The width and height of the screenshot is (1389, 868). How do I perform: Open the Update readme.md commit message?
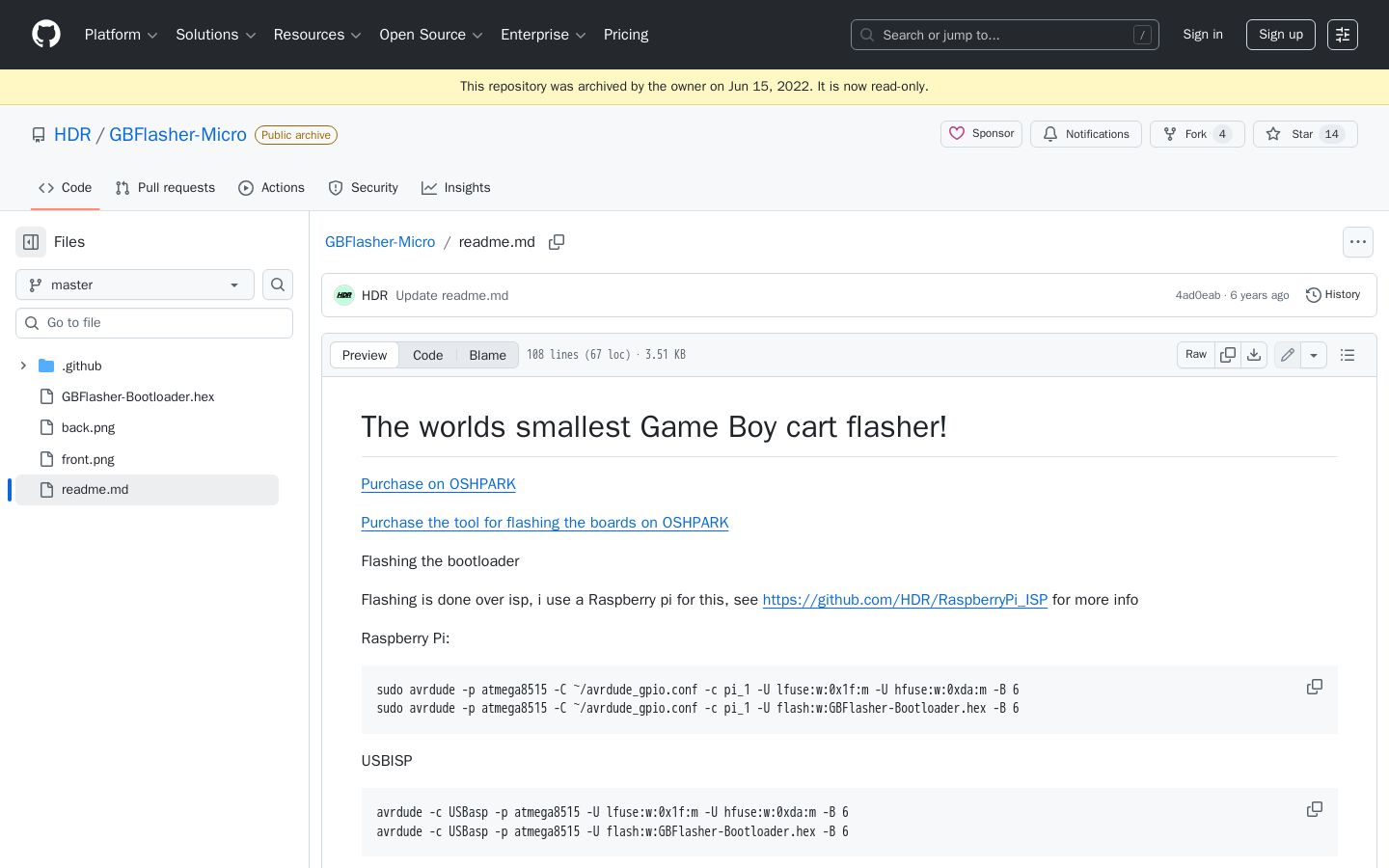pyautogui.click(x=452, y=295)
